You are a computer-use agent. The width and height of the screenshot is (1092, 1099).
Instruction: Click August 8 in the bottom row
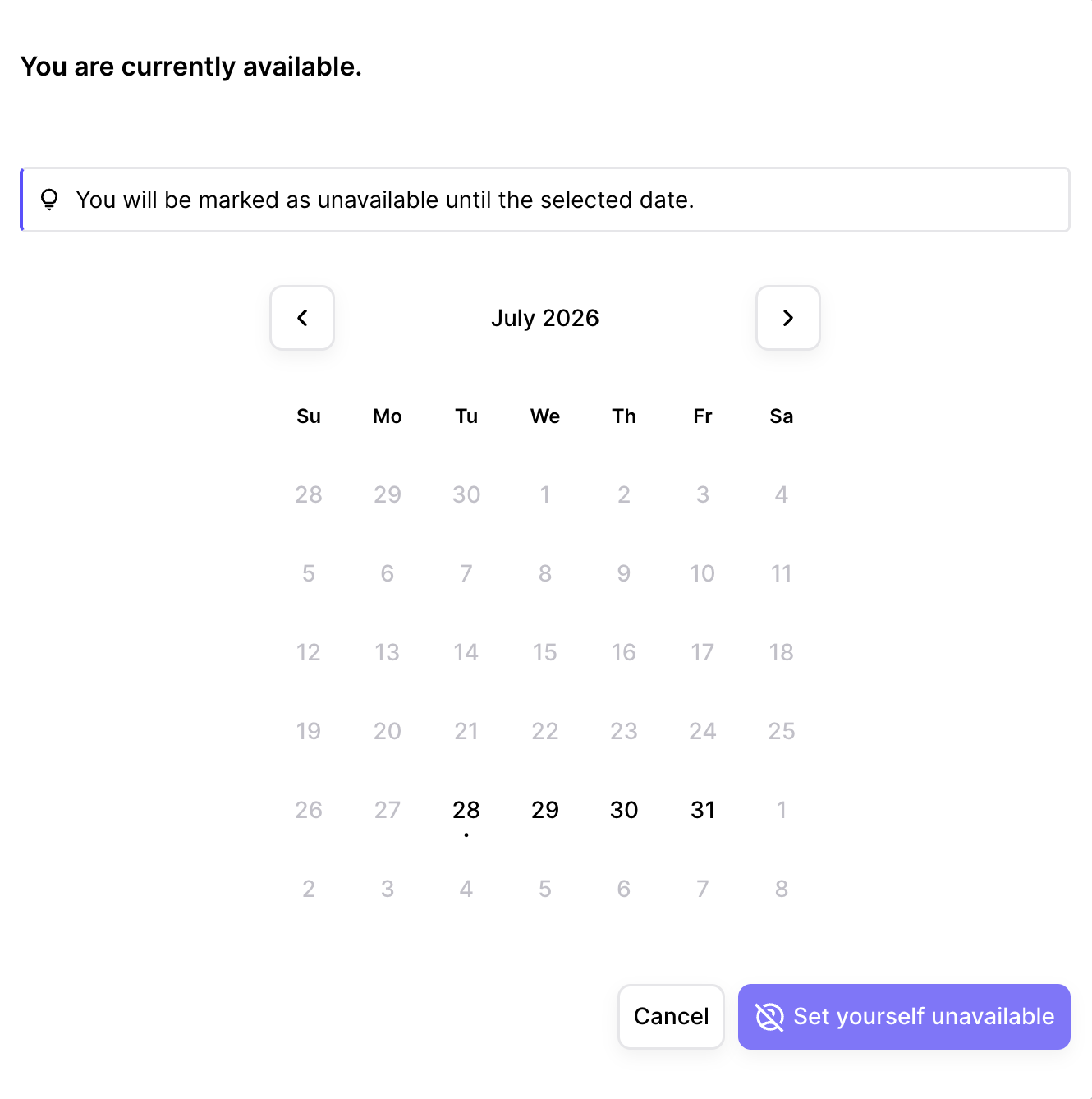(782, 889)
